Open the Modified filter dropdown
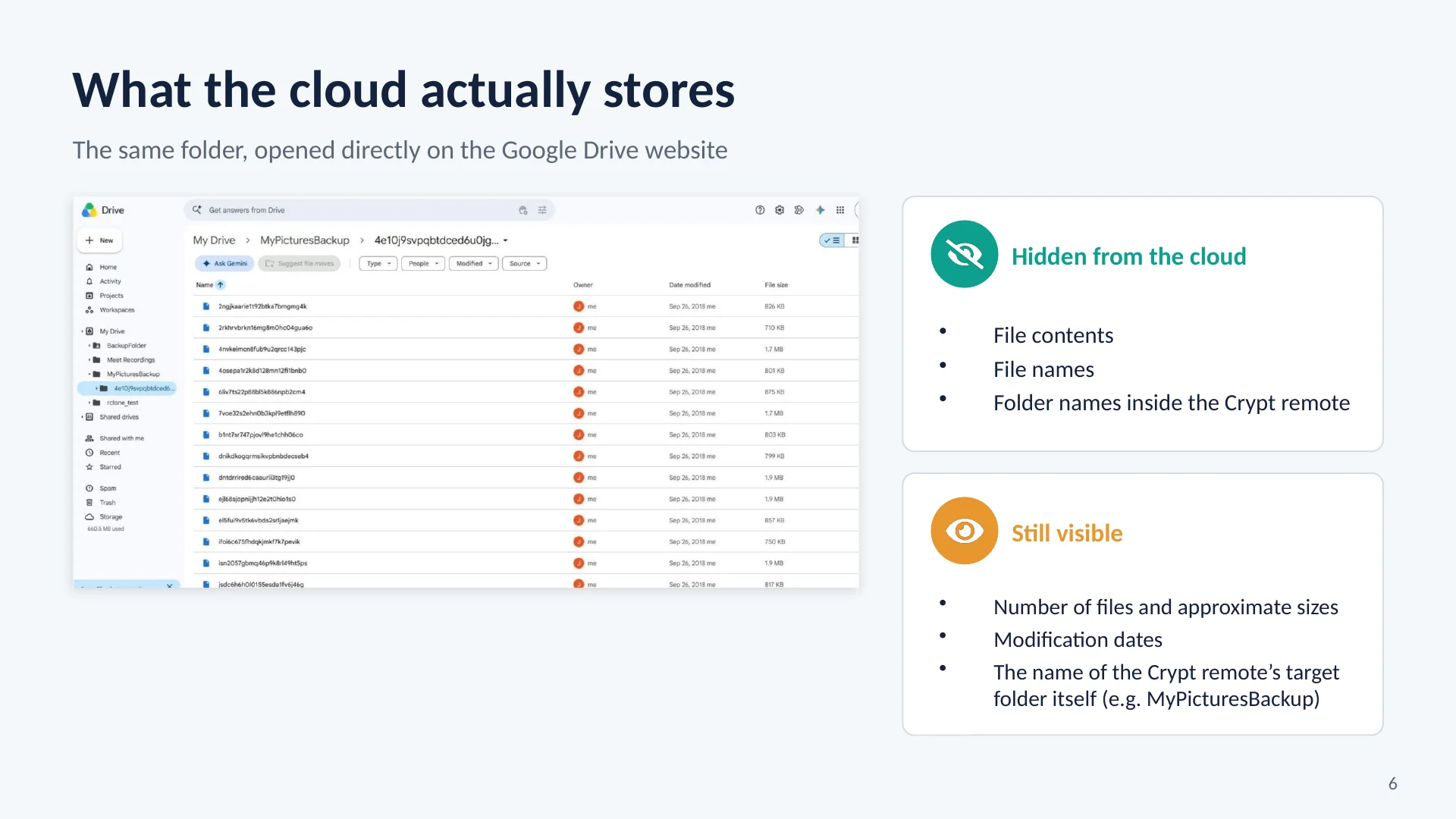 click(474, 264)
